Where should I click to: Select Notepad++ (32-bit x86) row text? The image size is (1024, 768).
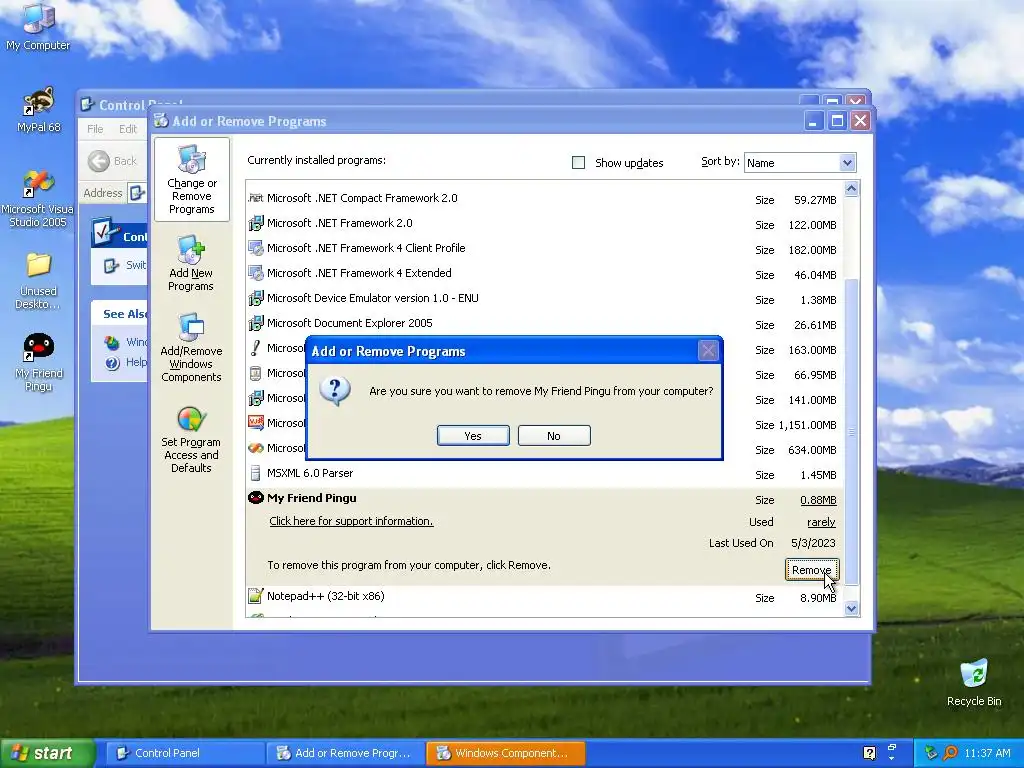click(x=325, y=596)
